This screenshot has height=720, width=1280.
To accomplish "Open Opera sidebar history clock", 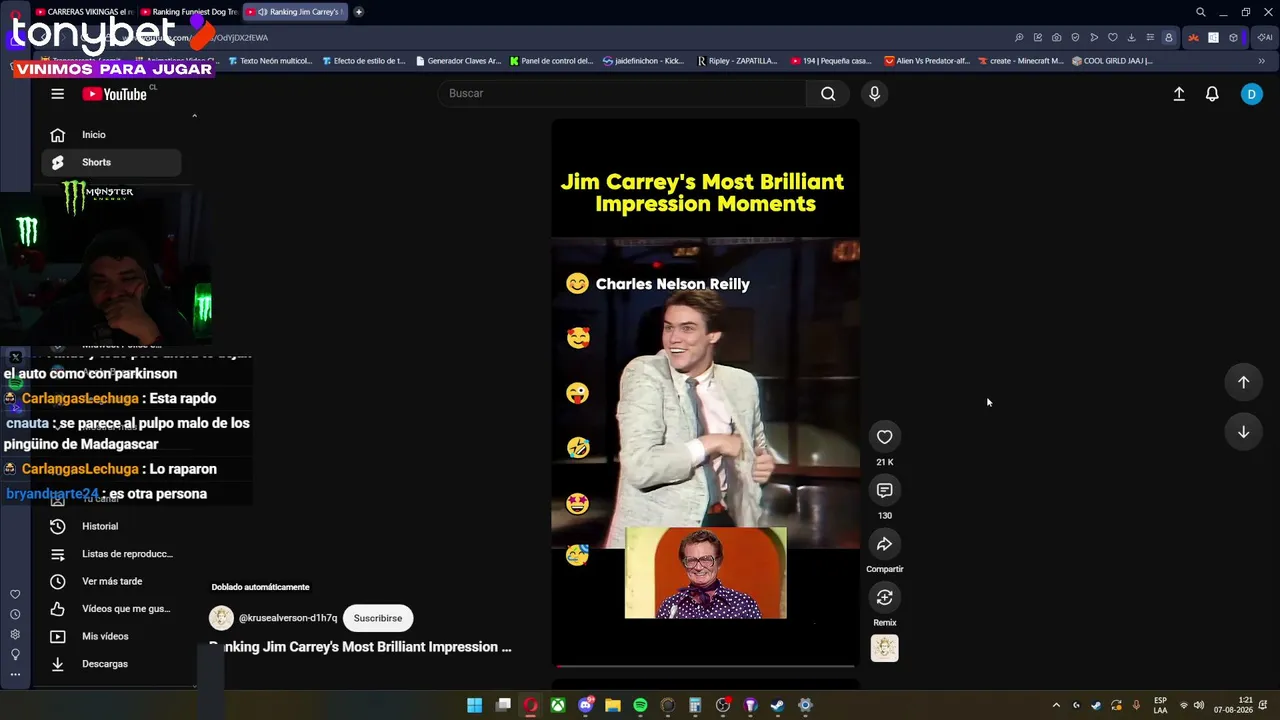I will click(15, 614).
